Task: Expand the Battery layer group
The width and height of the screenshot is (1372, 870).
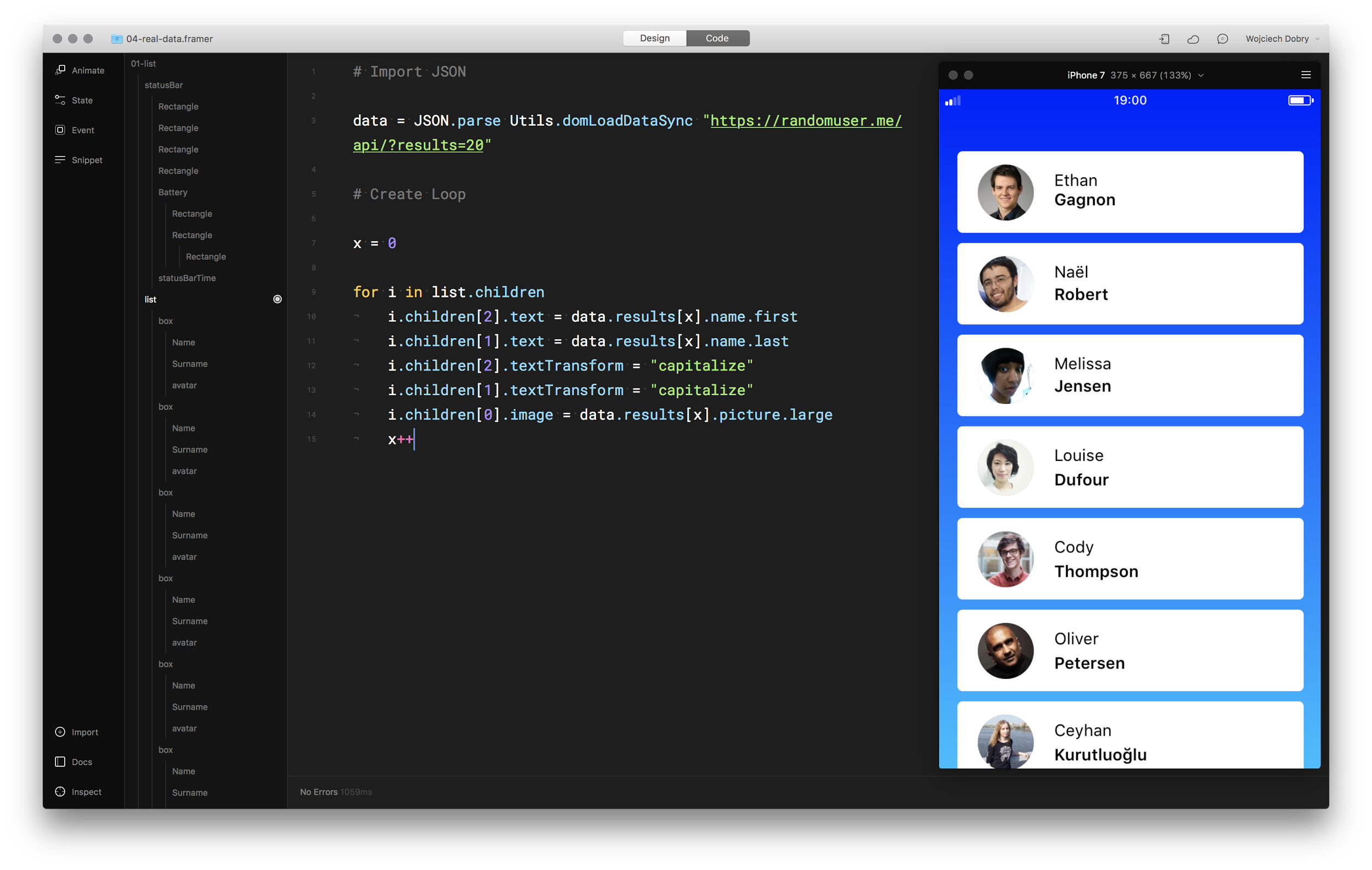Action: click(173, 192)
